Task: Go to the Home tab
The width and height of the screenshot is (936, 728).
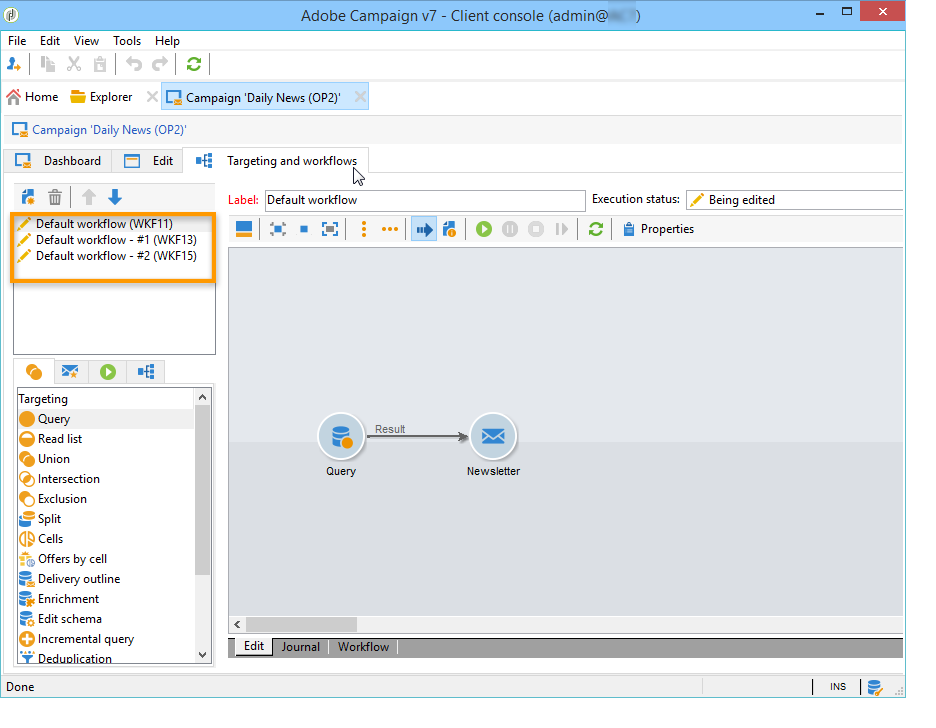Action: coord(32,97)
